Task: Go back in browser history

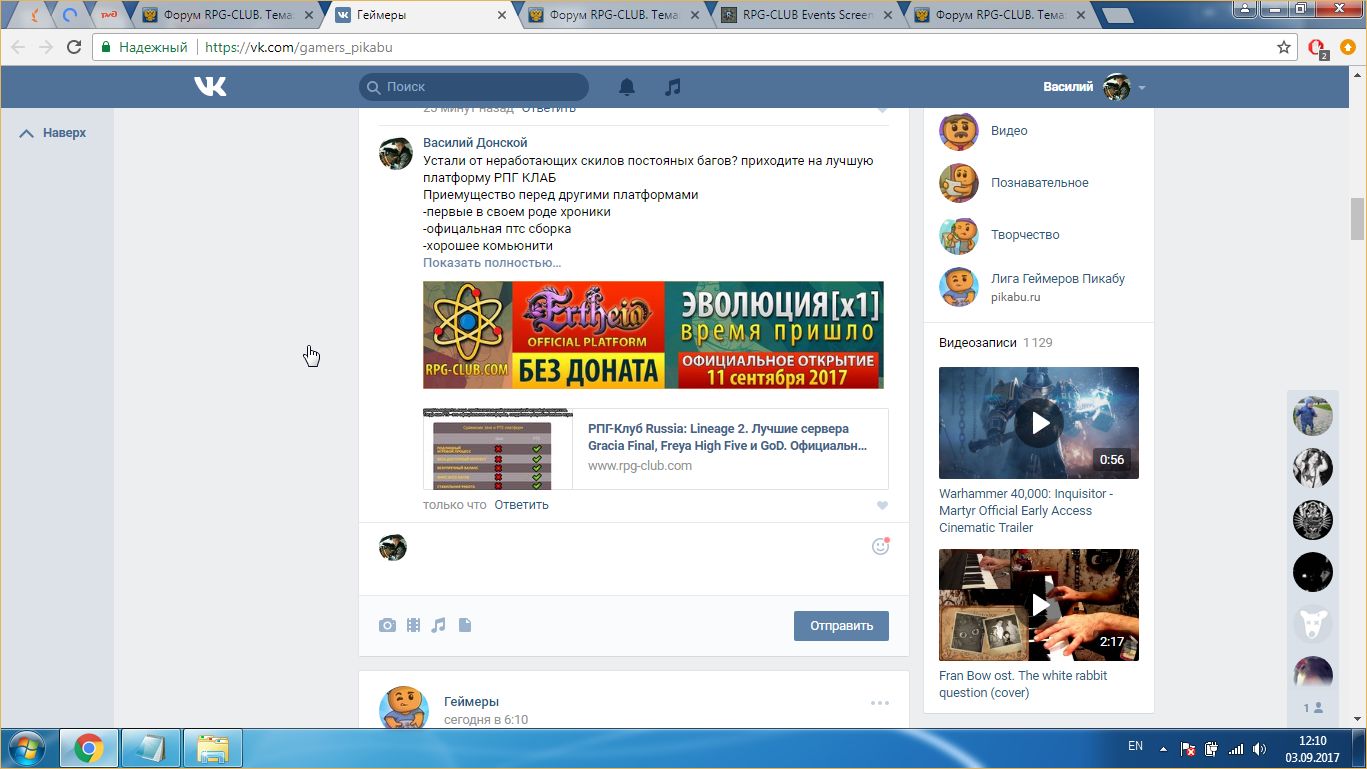Action: 17,47
